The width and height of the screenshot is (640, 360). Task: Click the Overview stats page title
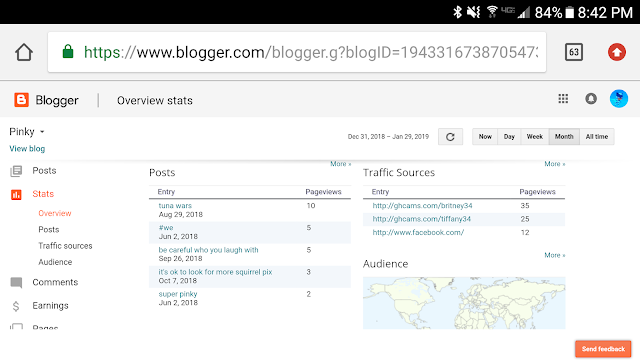click(155, 100)
